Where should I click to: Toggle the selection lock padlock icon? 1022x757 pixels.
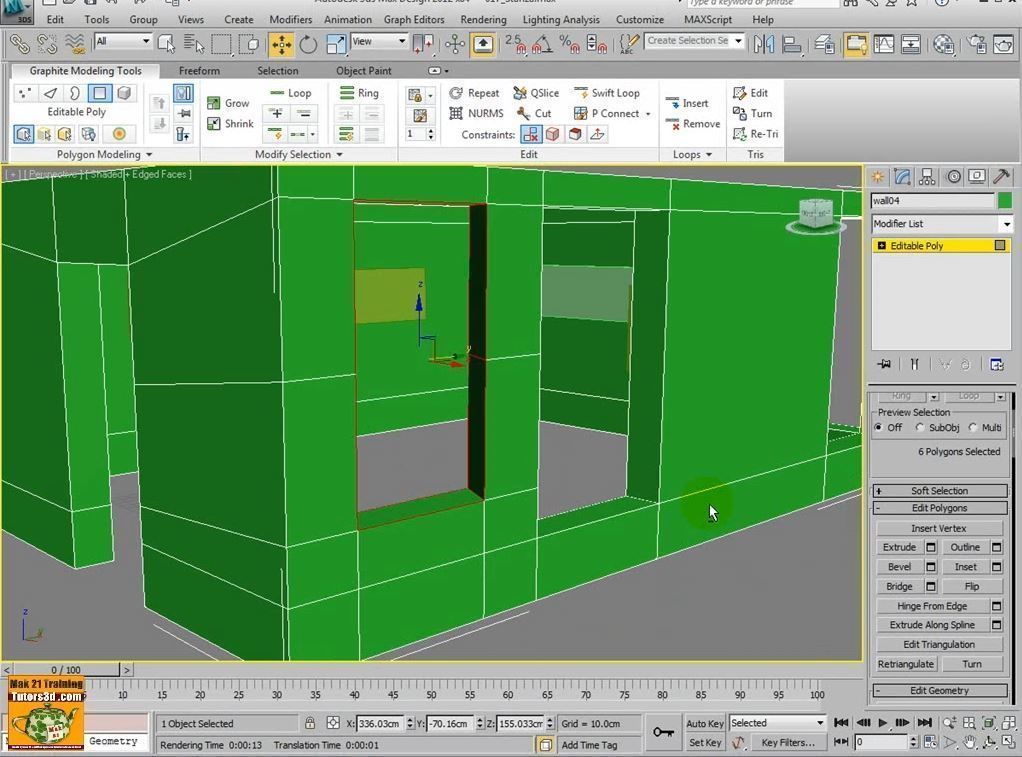pos(310,723)
